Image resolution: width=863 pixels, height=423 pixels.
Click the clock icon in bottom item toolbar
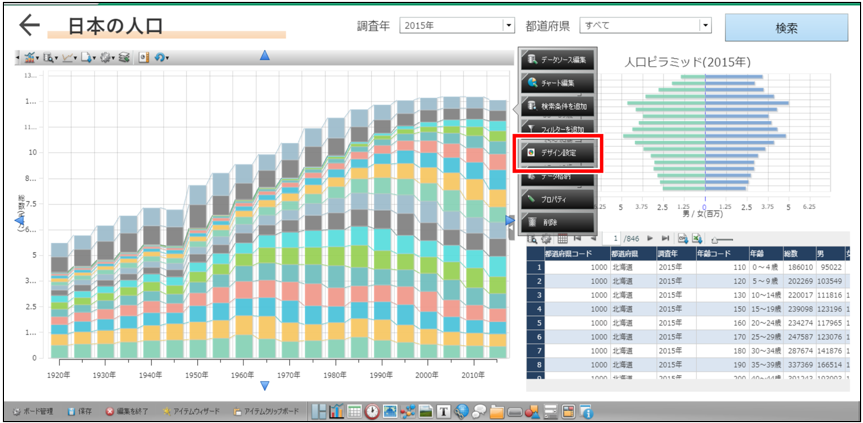[x=371, y=411]
